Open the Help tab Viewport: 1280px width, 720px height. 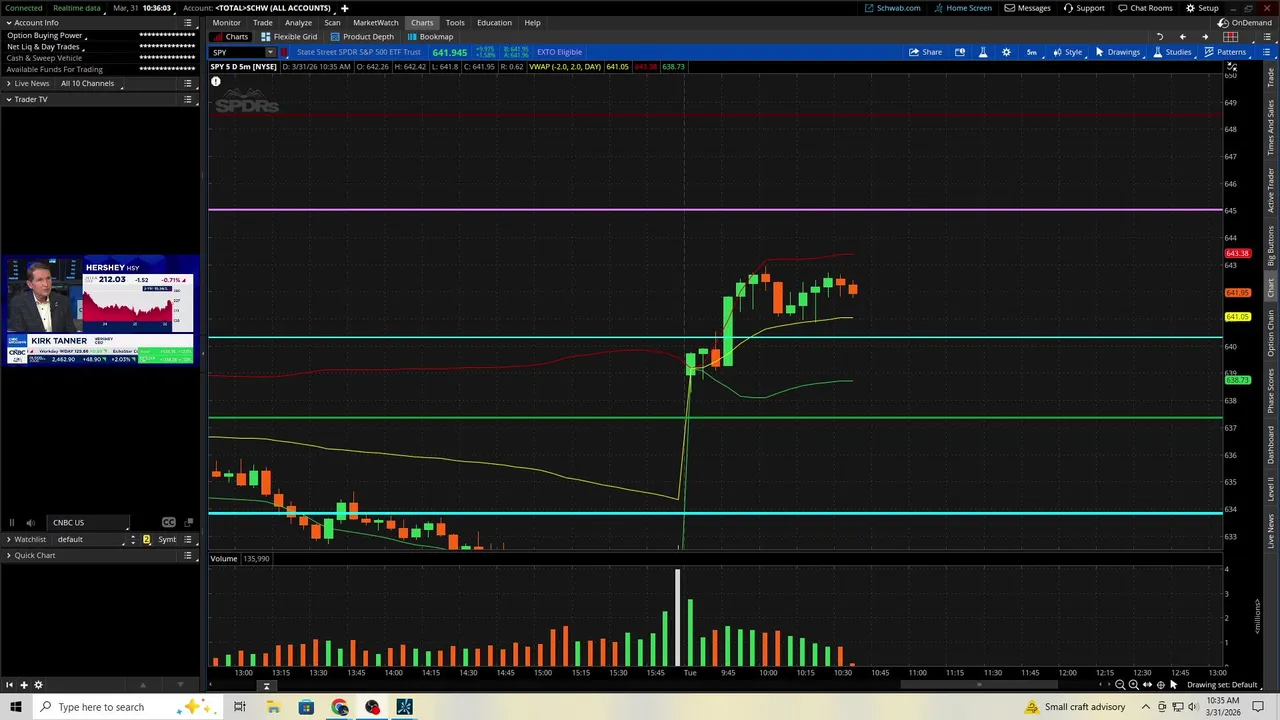(x=532, y=22)
